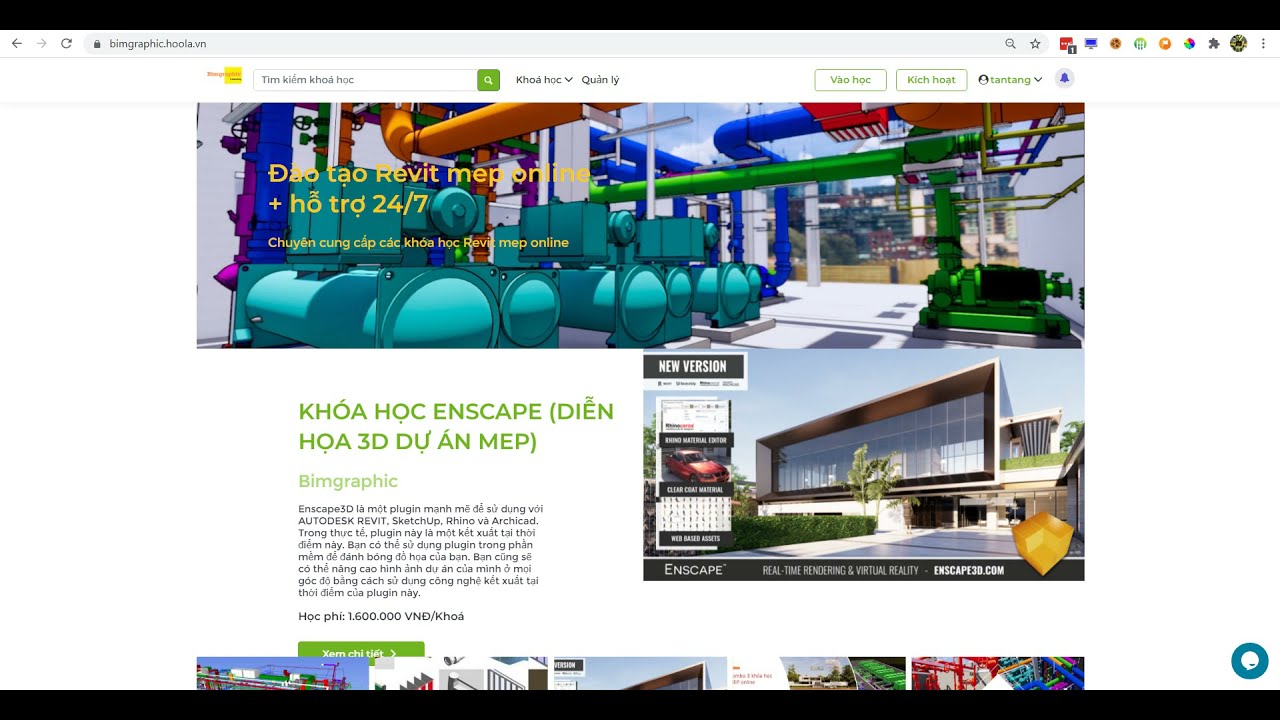1280x720 pixels.
Task: Click the padlock site info icon
Action: tap(97, 44)
